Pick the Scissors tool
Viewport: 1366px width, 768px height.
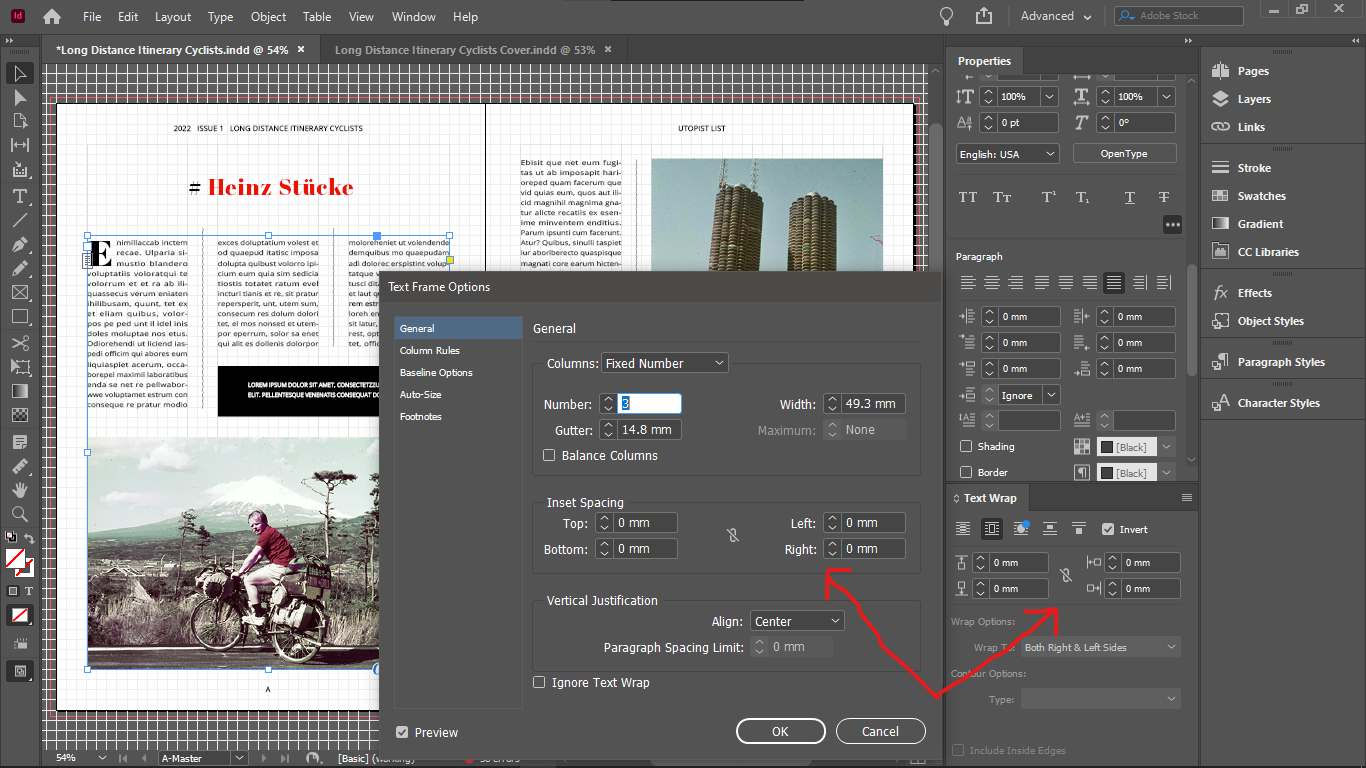[x=19, y=342]
